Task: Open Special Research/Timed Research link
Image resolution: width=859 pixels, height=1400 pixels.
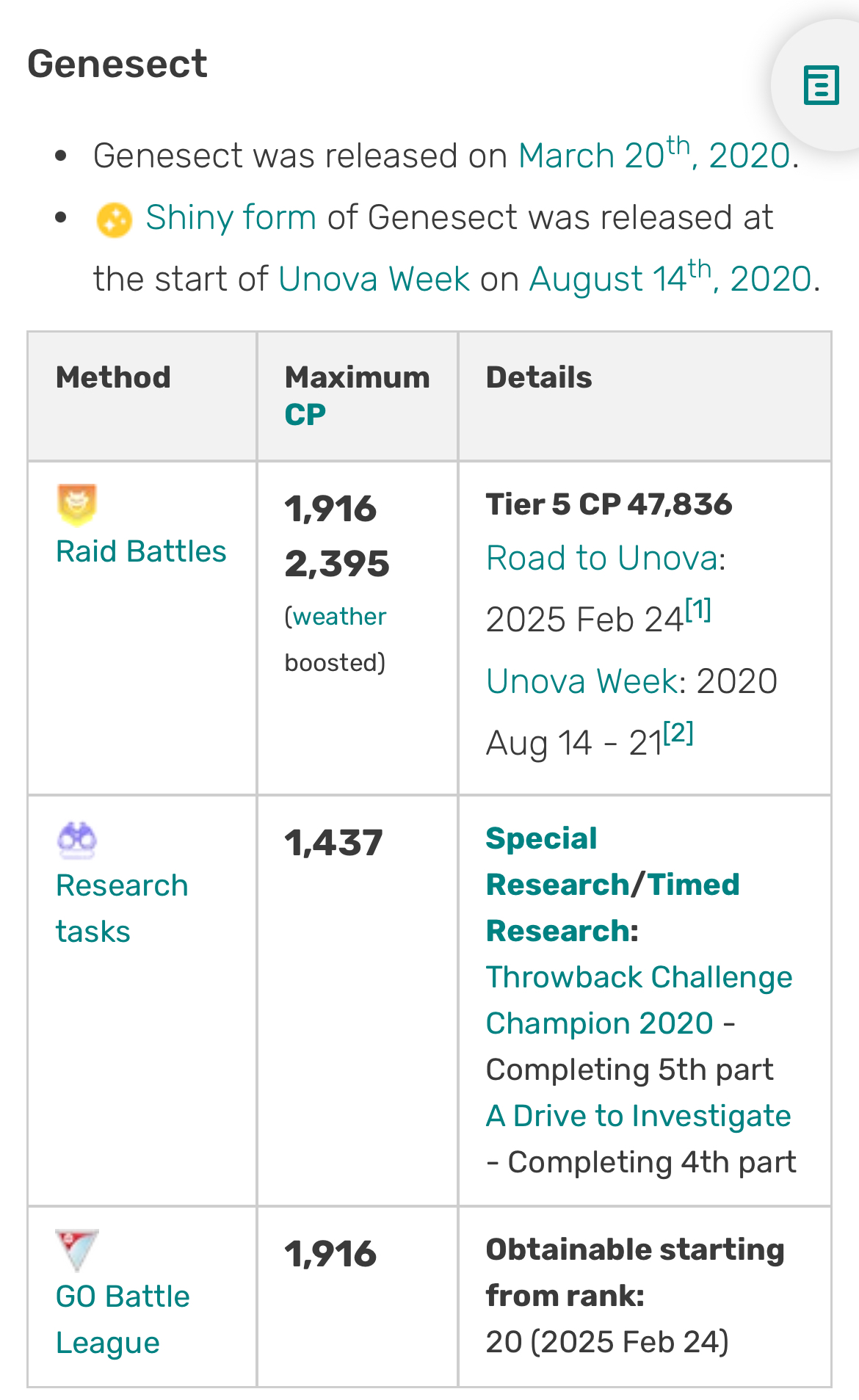Action: (612, 885)
